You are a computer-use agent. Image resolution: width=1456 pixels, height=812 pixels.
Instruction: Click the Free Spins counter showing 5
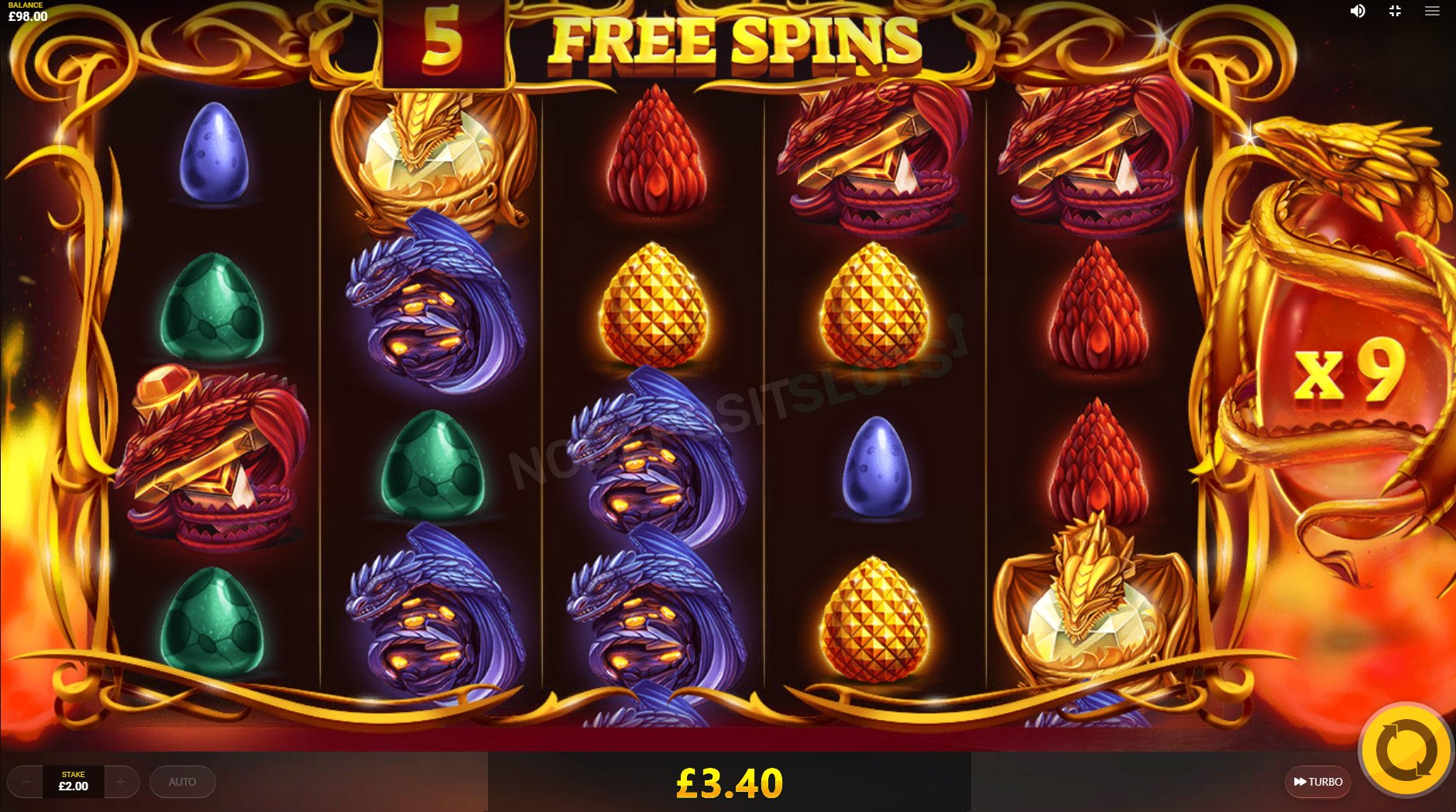[443, 40]
